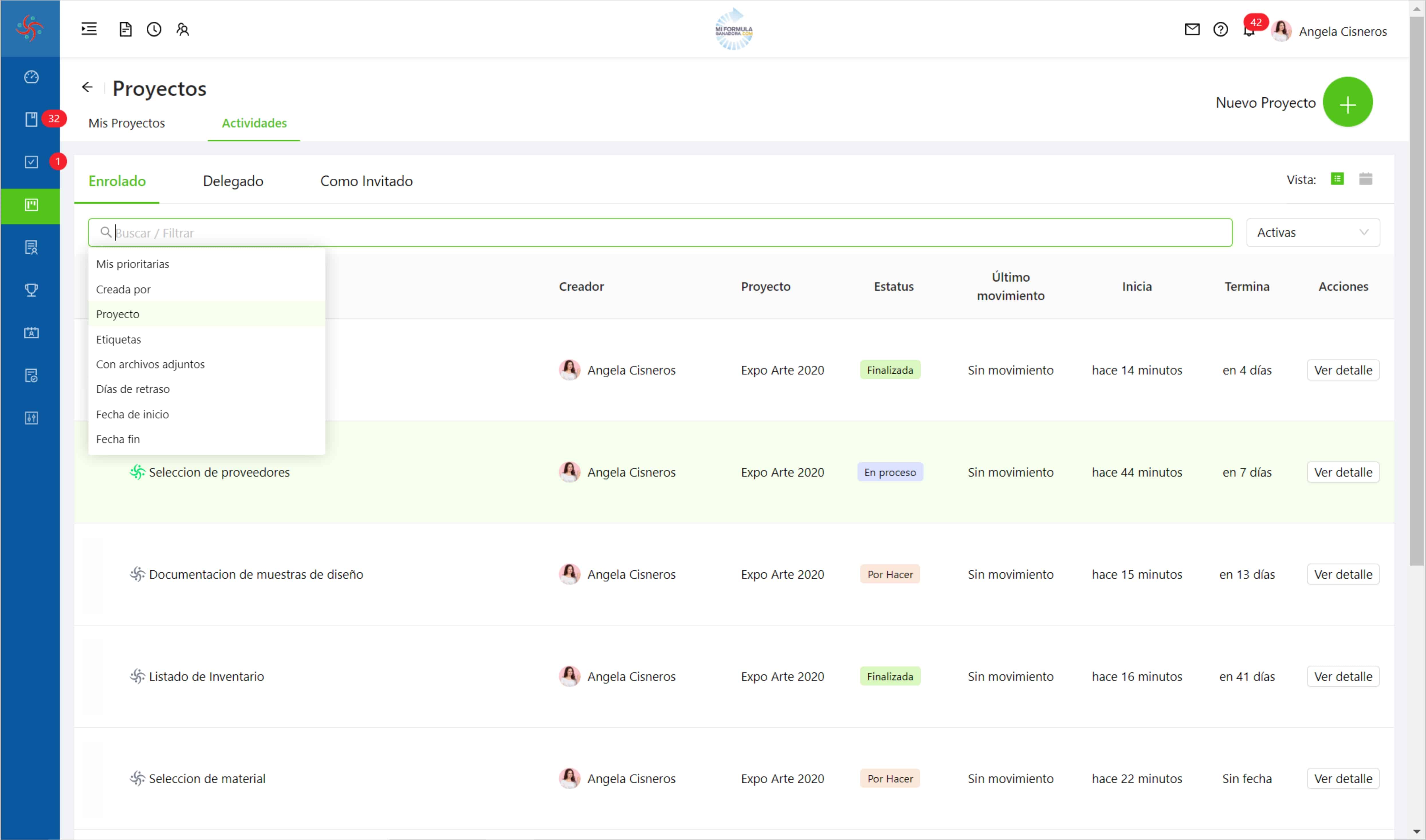The image size is (1426, 840).
Task: Go back with the arrow beside Proyectos
Action: click(87, 86)
